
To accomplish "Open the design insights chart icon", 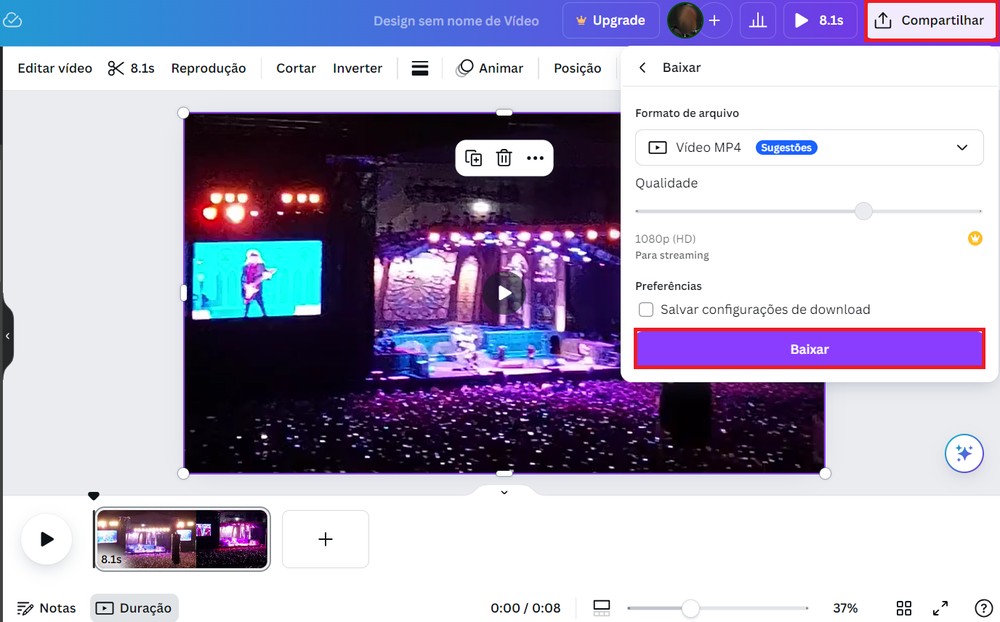I will coord(757,20).
